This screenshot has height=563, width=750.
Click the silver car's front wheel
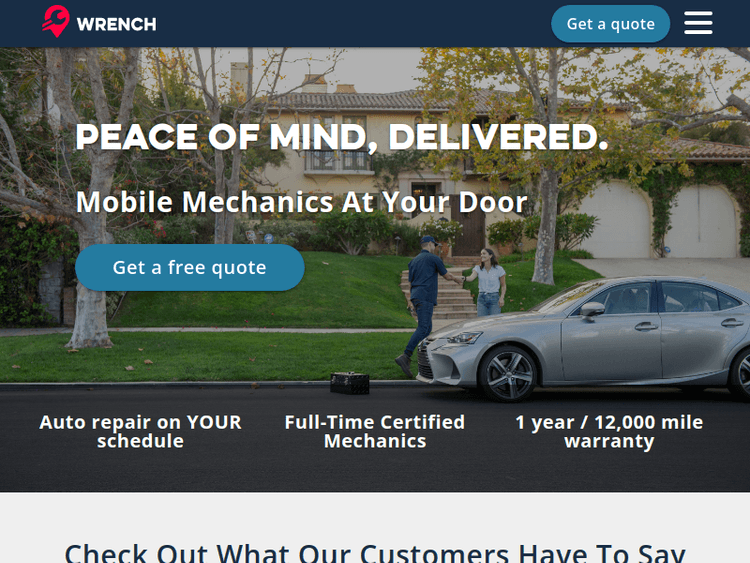pyautogui.click(x=508, y=373)
